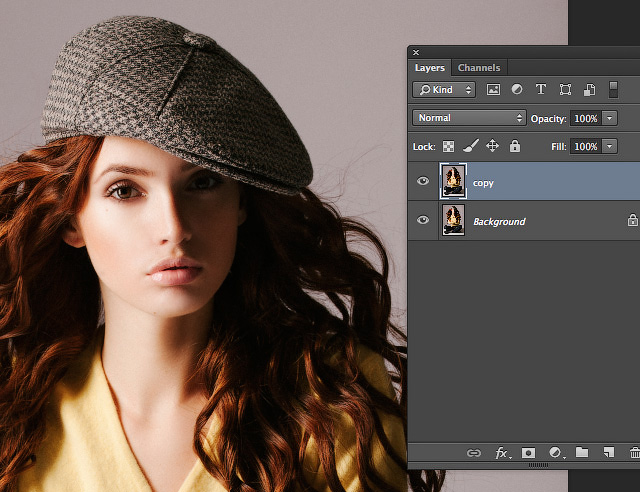Click the lock image pixels brush icon
The height and width of the screenshot is (492, 640).
pyautogui.click(x=470, y=146)
